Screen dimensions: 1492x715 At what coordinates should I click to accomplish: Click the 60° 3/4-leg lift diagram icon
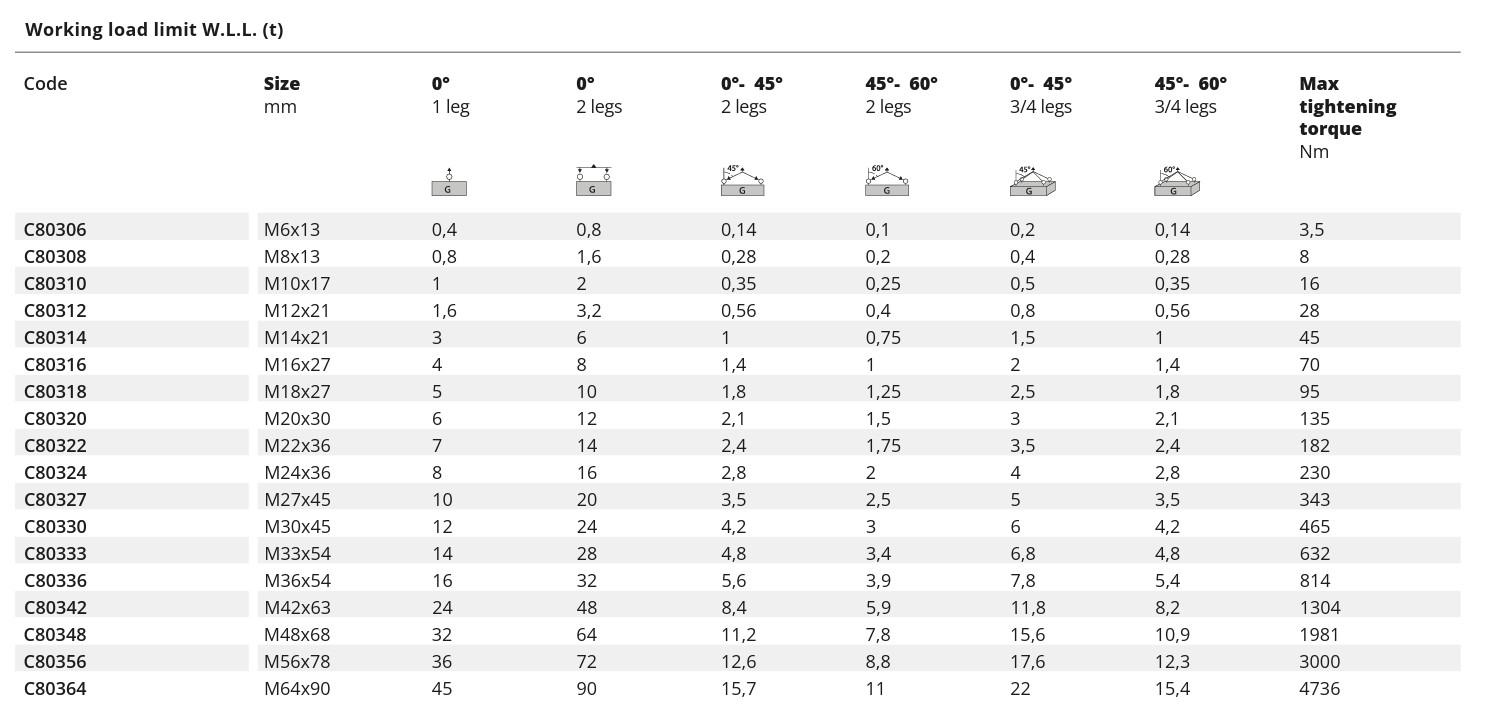click(x=1177, y=181)
